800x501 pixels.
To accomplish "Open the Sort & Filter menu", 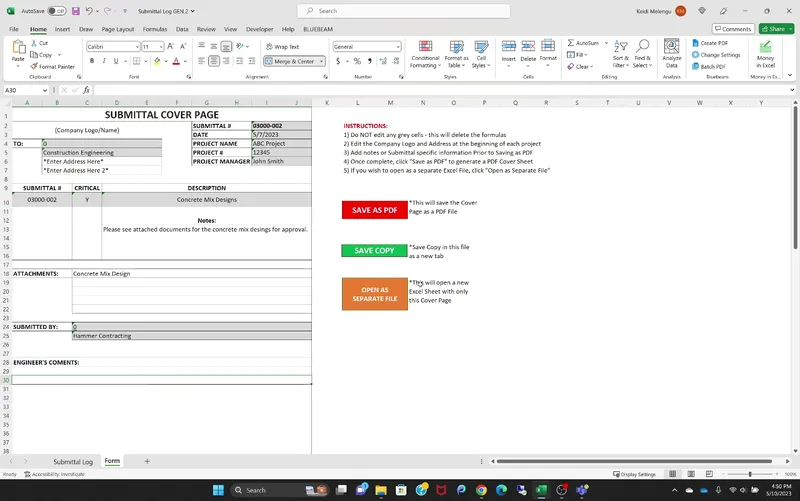I will click(x=621, y=54).
